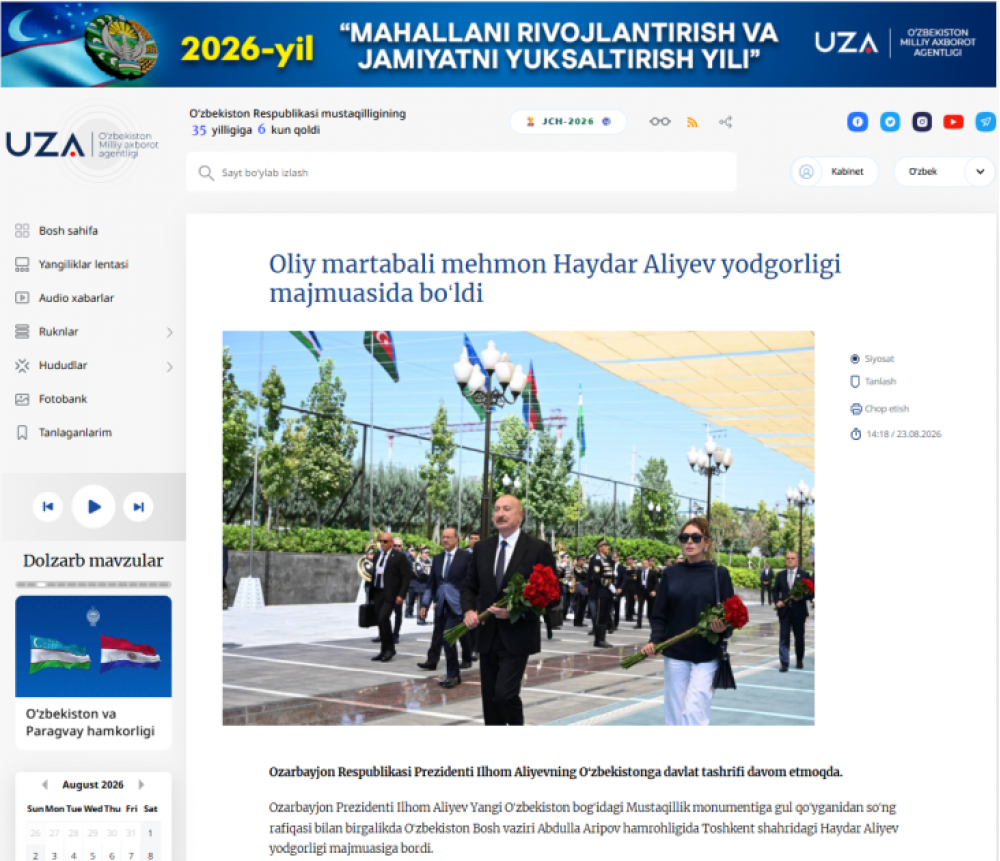Image resolution: width=1000 pixels, height=861 pixels.
Task: Open the Kabinet login button
Action: (834, 172)
